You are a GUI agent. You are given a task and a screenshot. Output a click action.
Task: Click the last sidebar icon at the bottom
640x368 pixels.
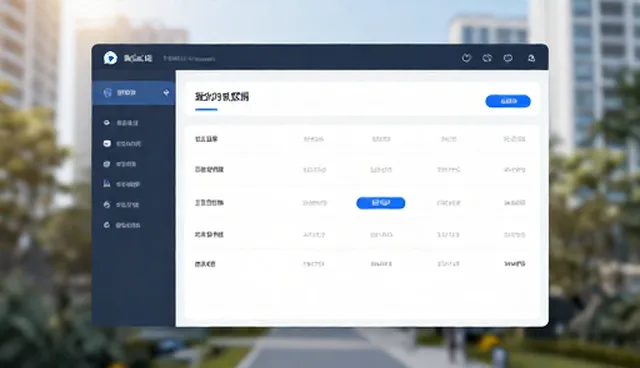point(107,225)
